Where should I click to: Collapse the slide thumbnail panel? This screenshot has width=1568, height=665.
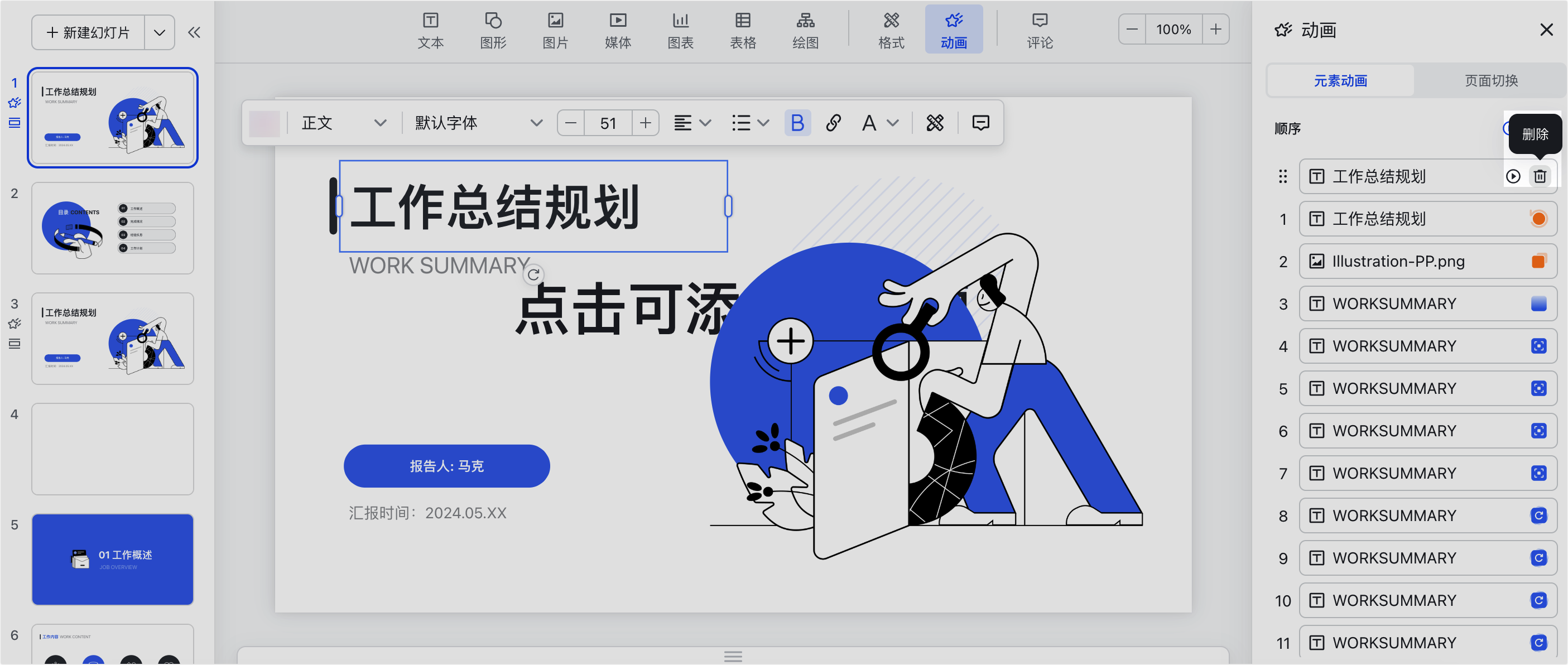pyautogui.click(x=194, y=33)
